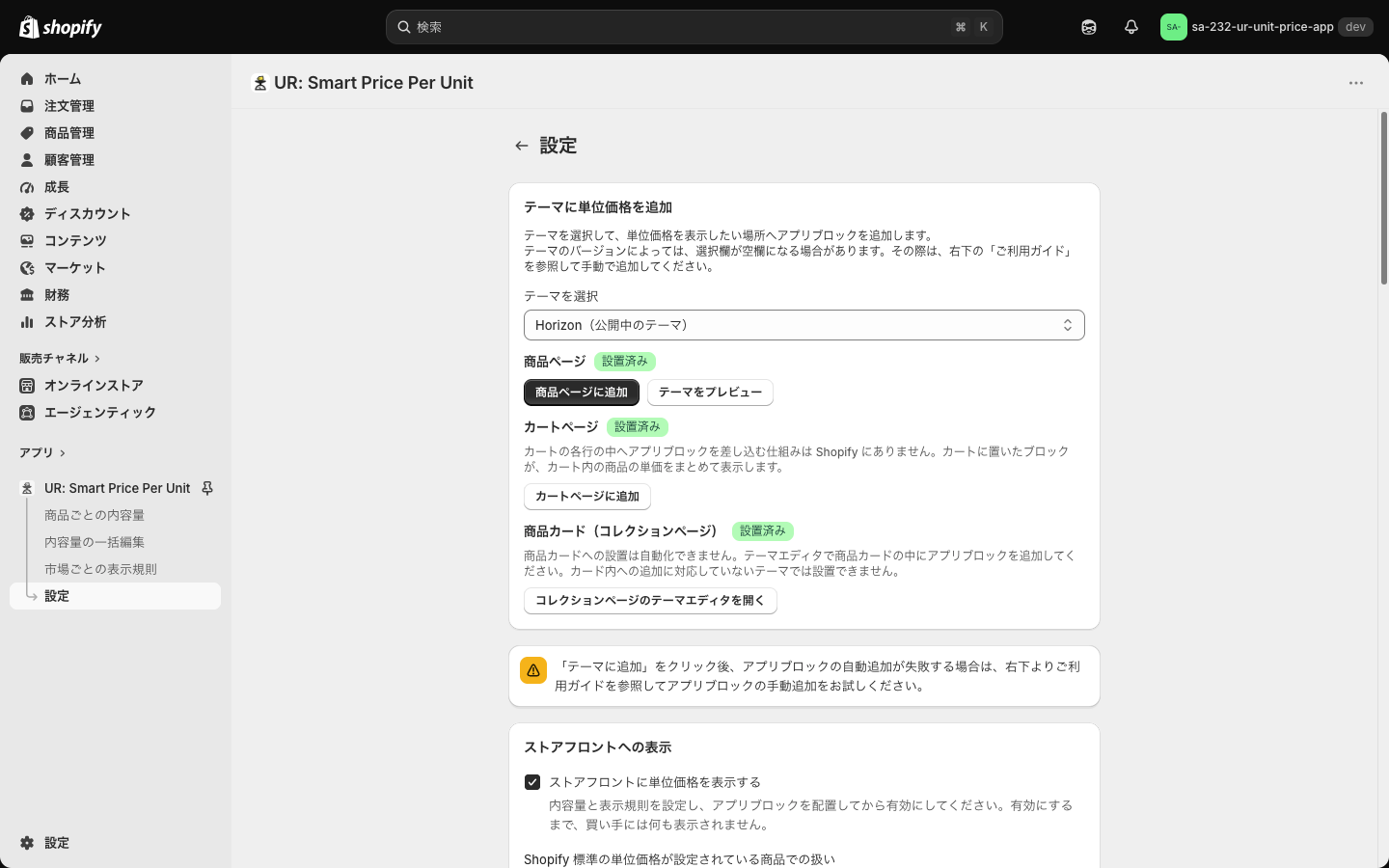Click the app icon in the page title bar

pyautogui.click(x=259, y=83)
